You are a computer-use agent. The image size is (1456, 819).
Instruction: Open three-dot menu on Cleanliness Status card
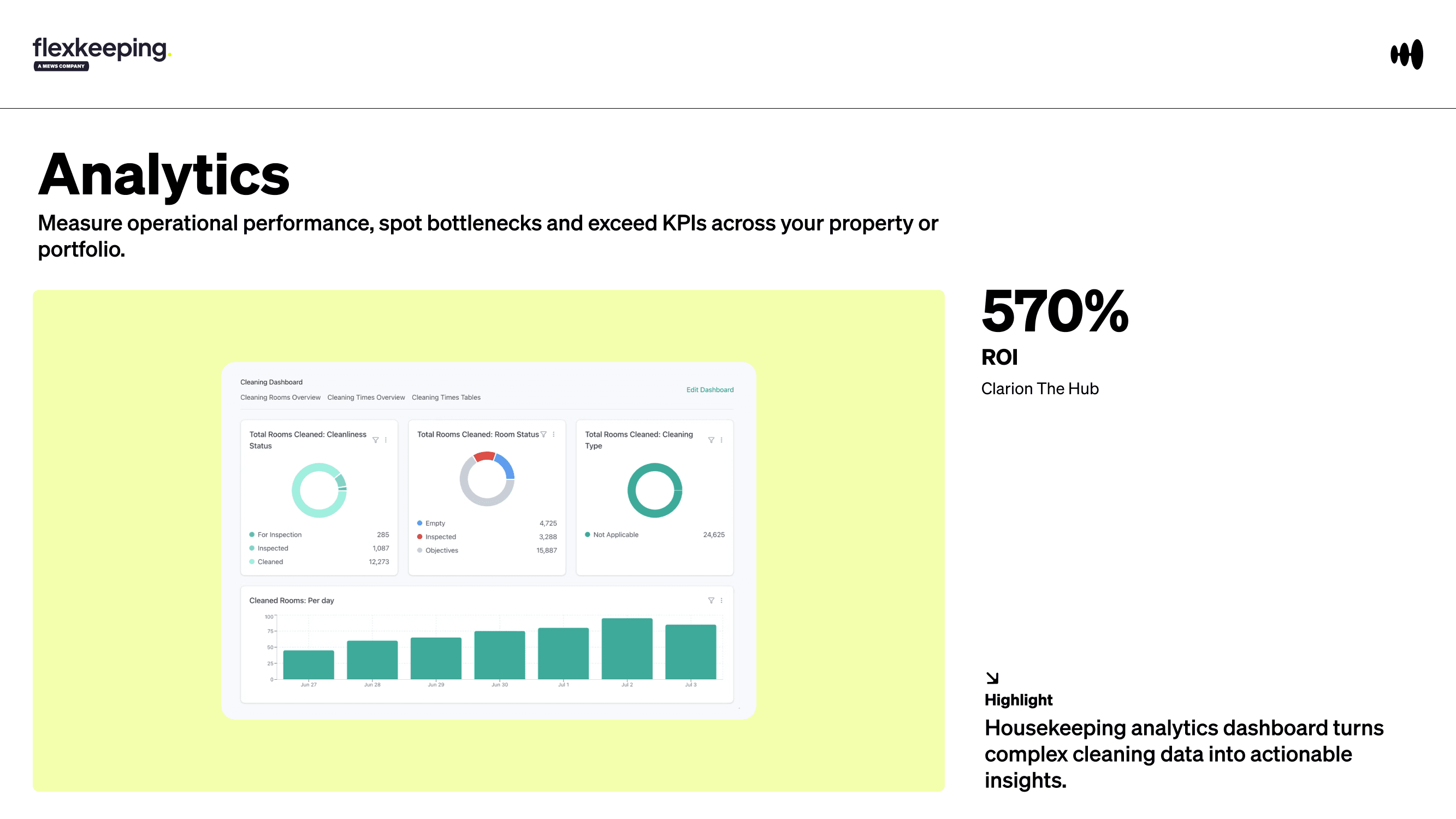pyautogui.click(x=386, y=440)
